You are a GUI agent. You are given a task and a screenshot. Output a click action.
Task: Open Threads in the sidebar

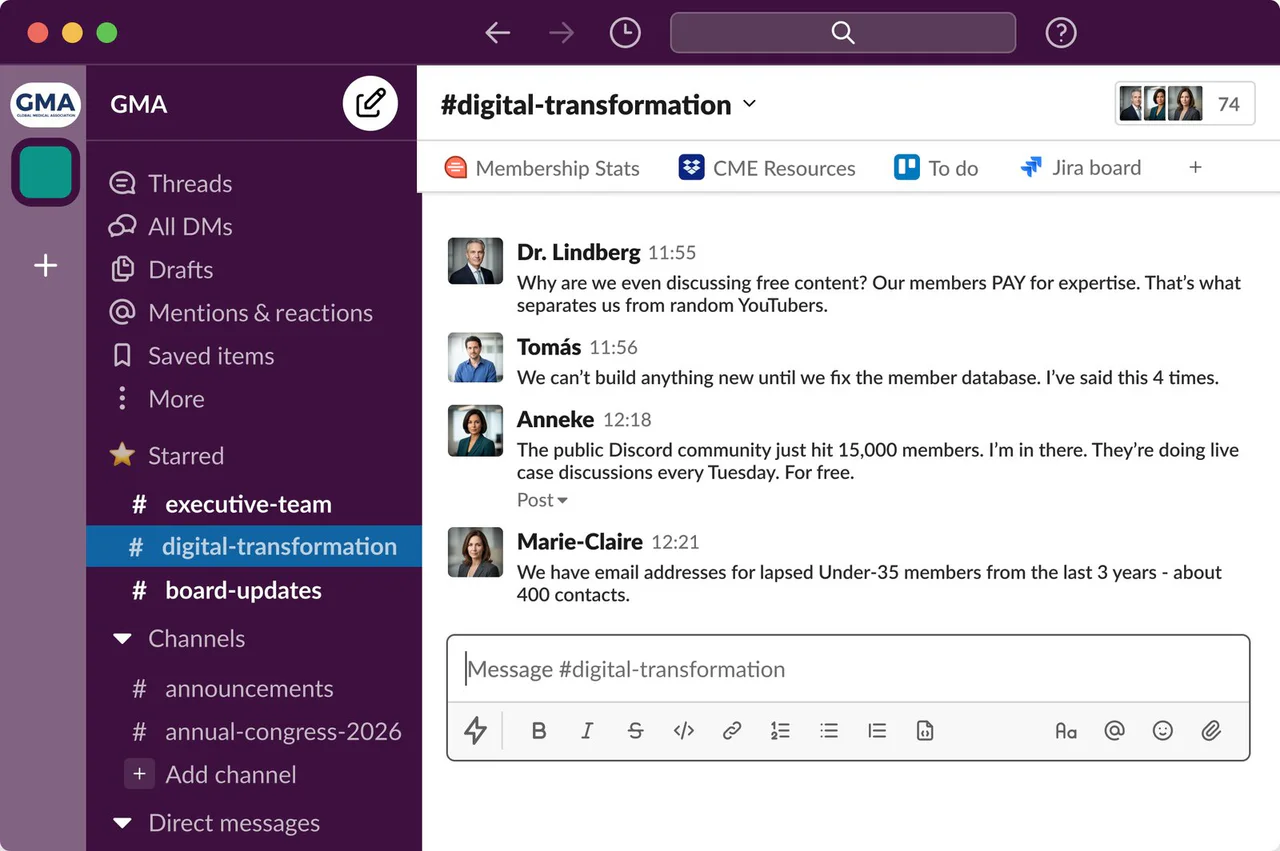[x=170, y=184]
